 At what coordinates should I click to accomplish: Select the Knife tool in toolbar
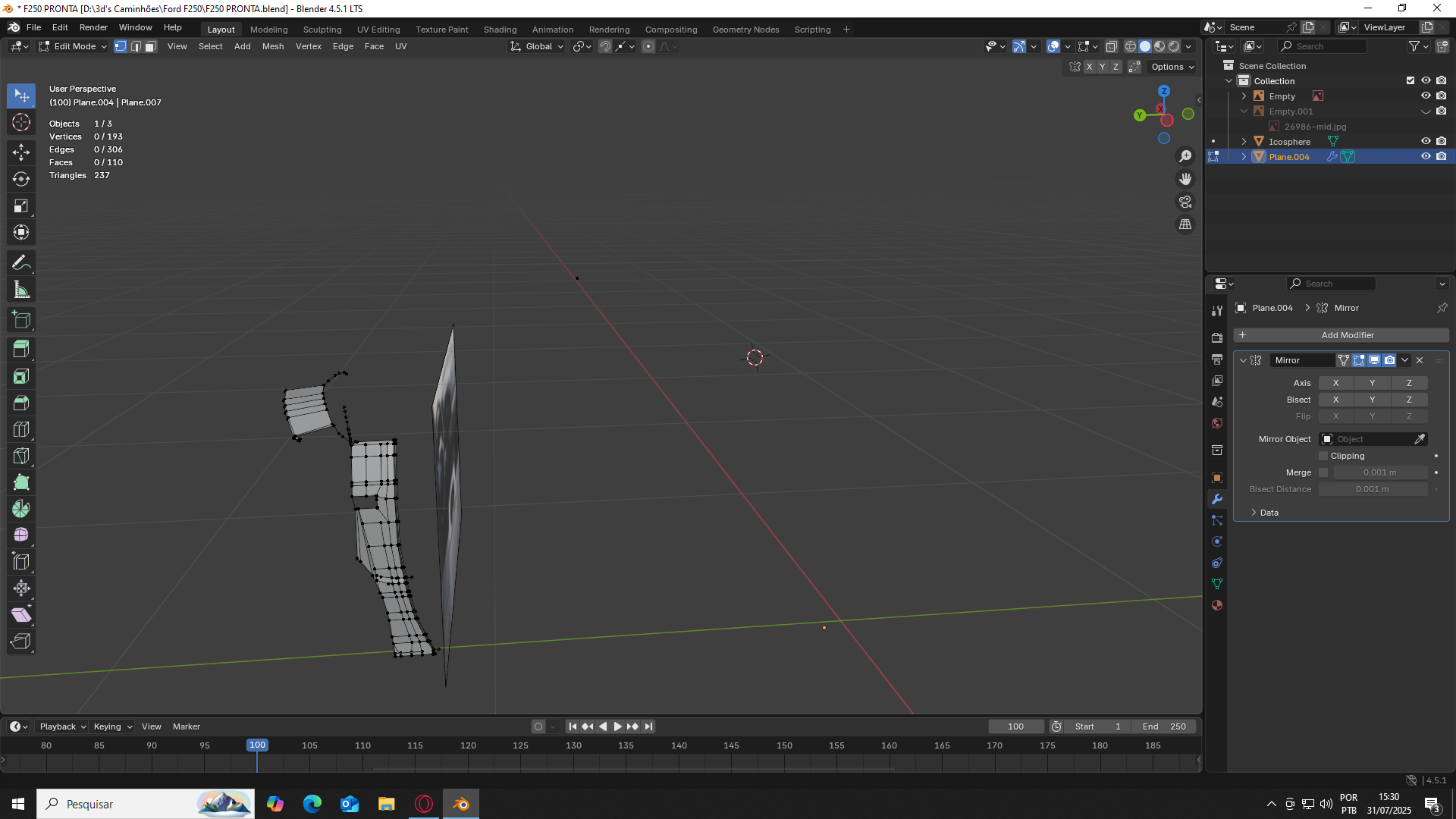click(x=21, y=456)
